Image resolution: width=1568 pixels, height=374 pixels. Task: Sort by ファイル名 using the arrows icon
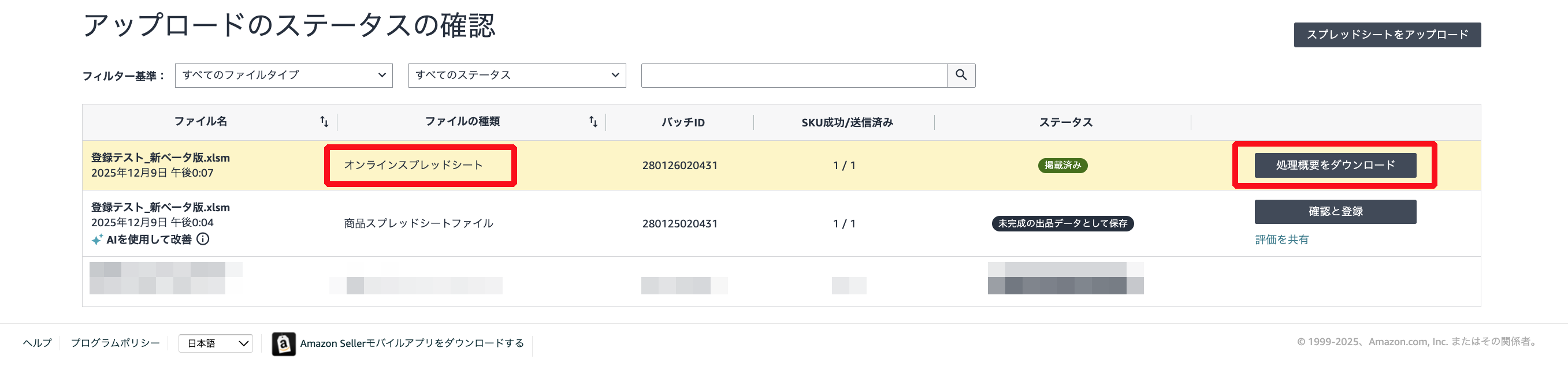click(x=324, y=122)
